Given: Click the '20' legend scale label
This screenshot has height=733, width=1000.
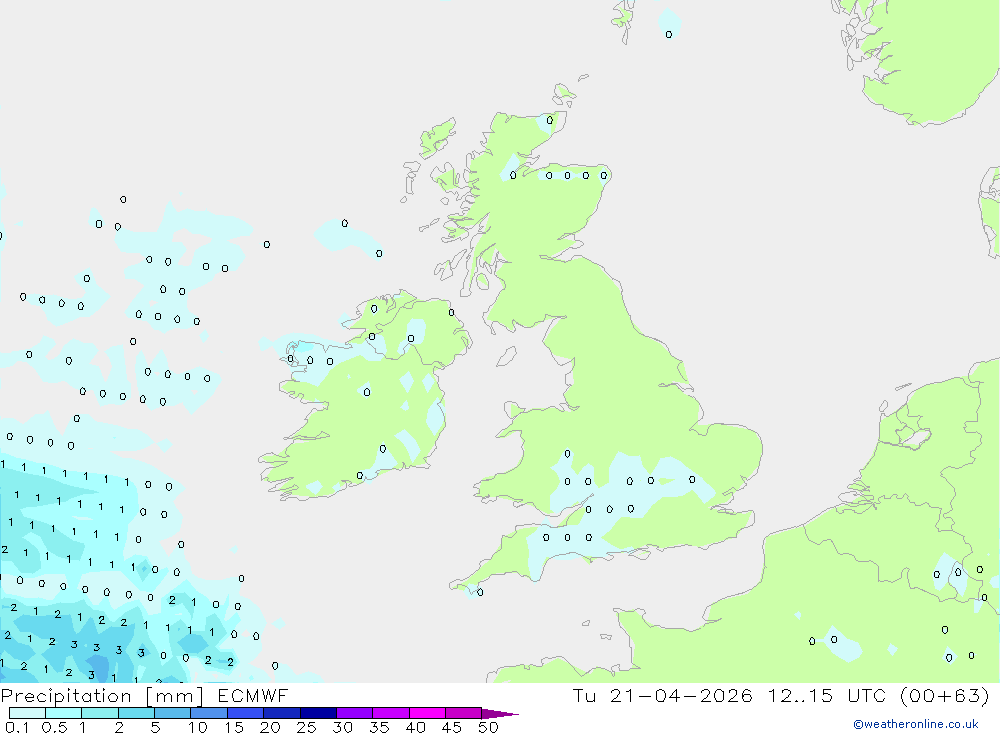Looking at the screenshot, I should [270, 727].
